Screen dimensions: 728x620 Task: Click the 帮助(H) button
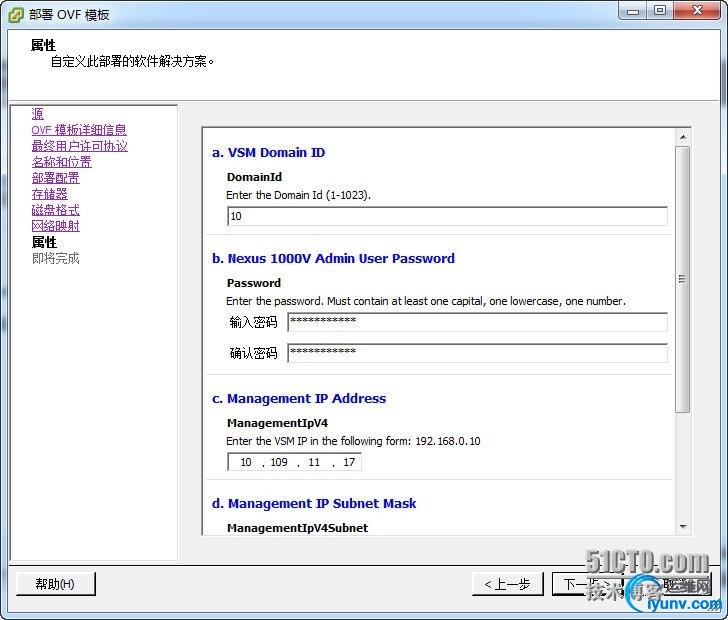[x=56, y=584]
